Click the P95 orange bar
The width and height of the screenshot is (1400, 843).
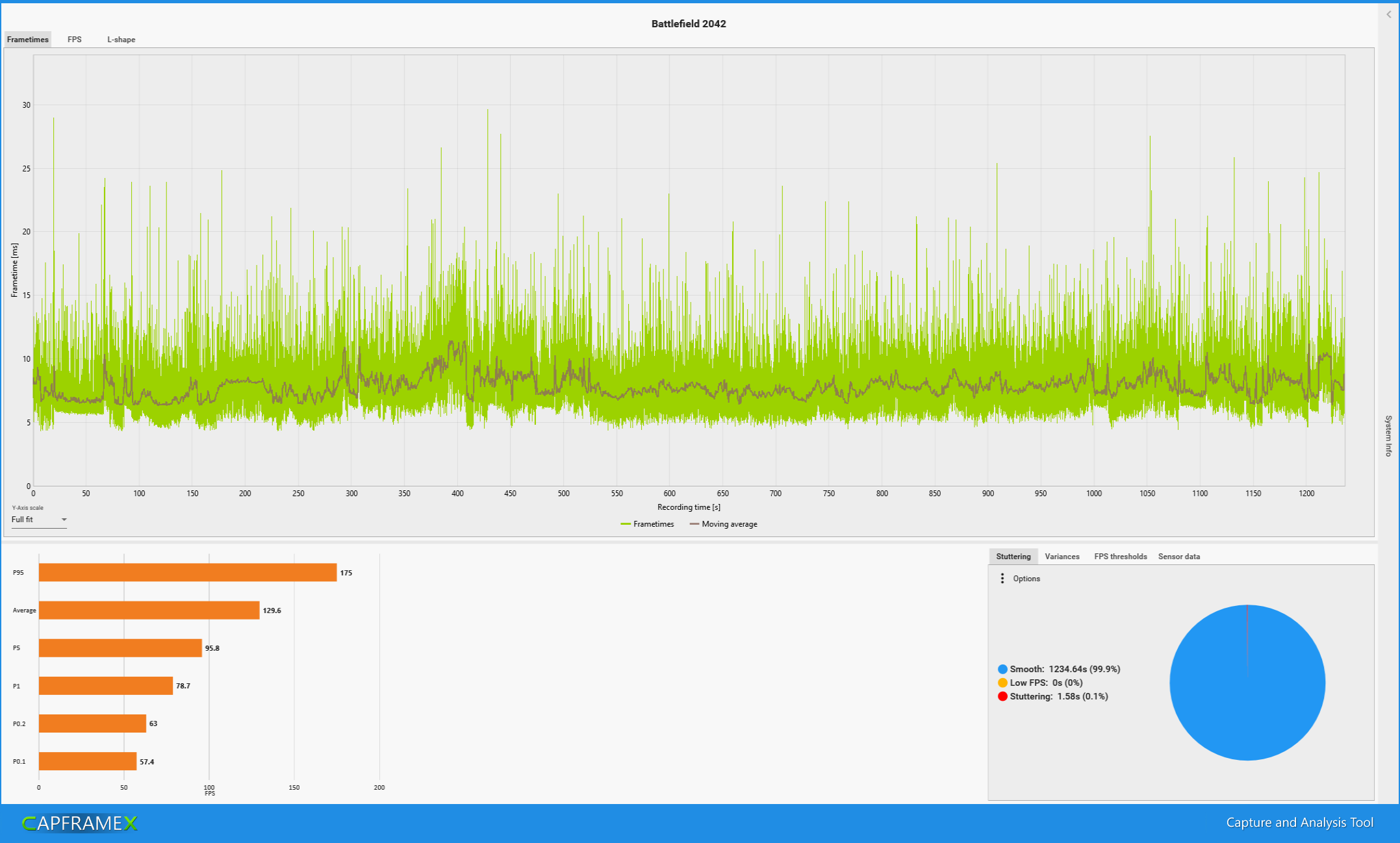[x=187, y=572]
